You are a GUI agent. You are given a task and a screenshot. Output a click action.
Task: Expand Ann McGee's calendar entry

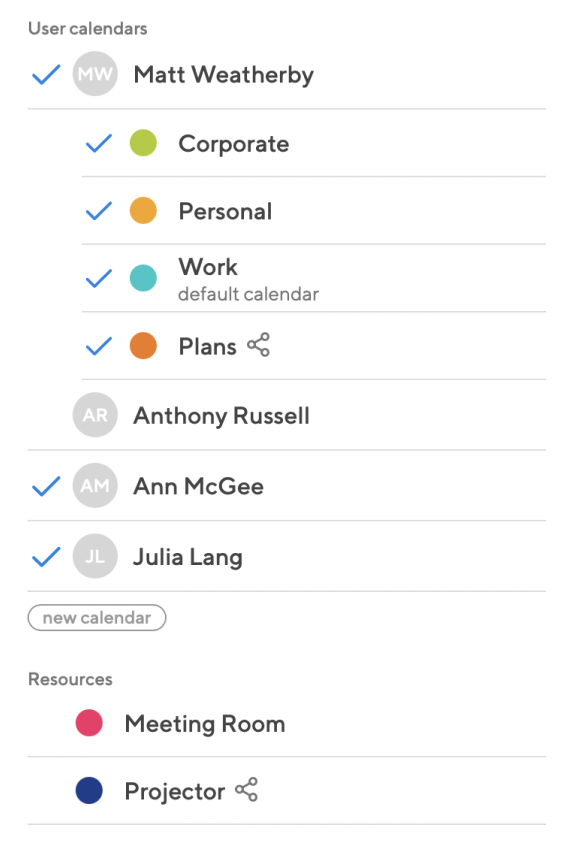287,486
